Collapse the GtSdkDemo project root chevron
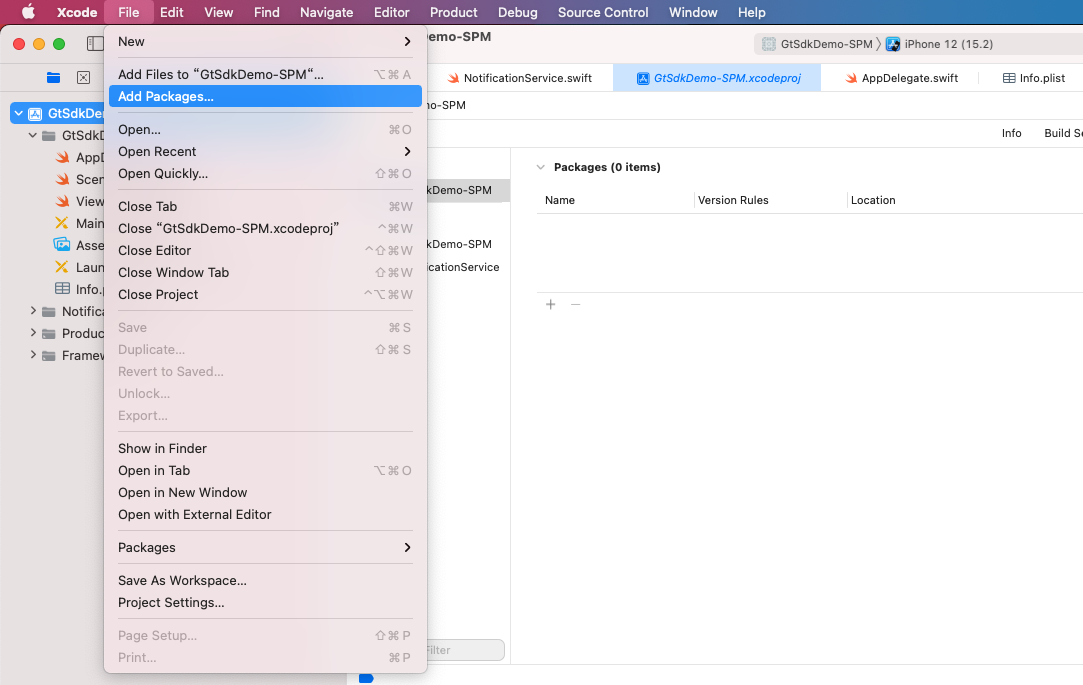The width and height of the screenshot is (1083, 685). (x=19, y=113)
